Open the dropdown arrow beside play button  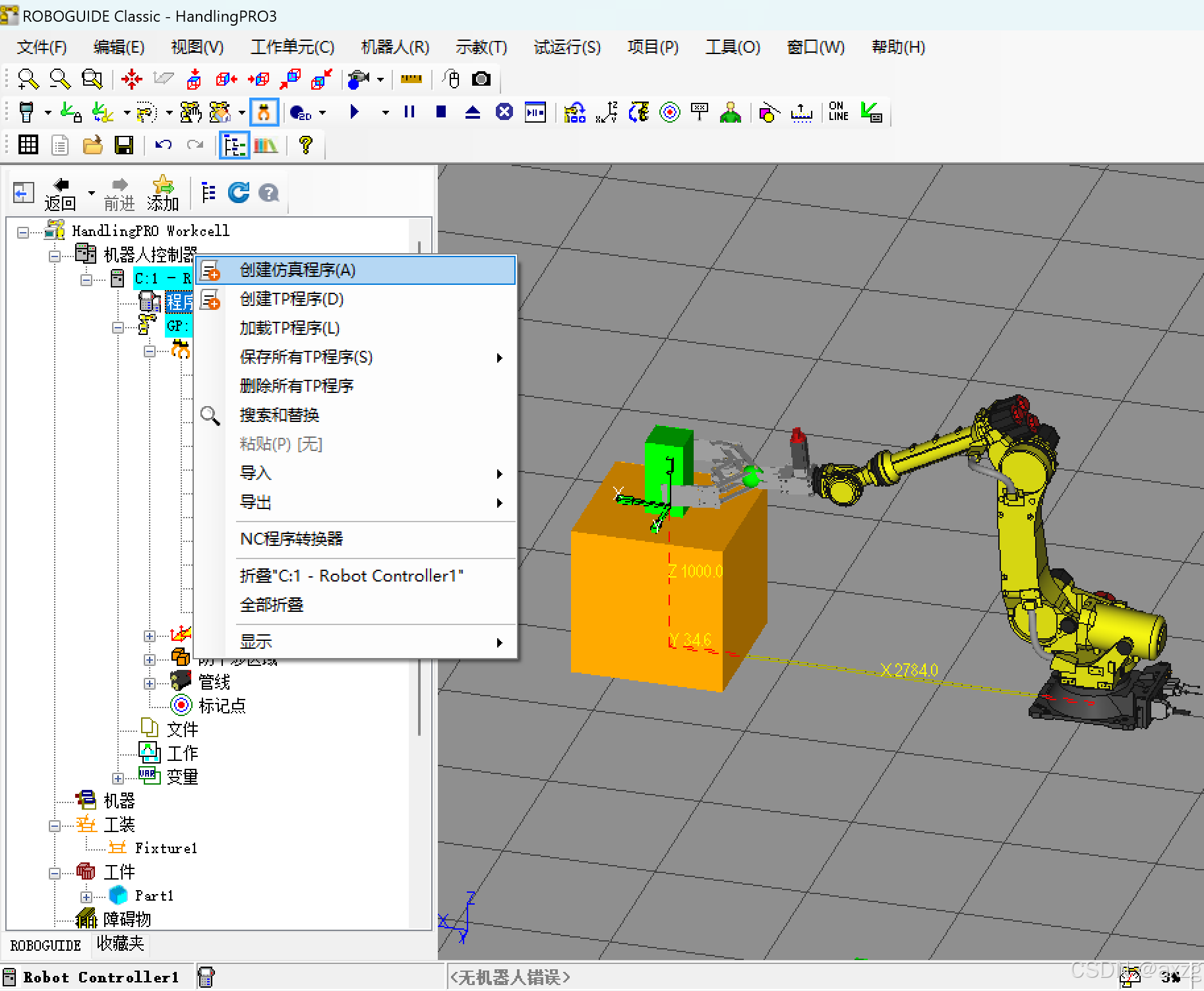coord(385,113)
